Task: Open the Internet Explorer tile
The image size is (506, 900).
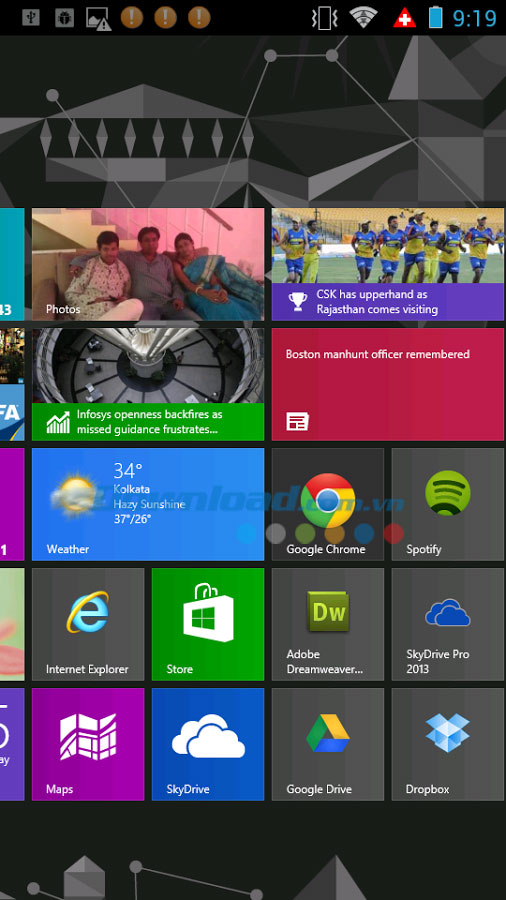Action: tap(88, 624)
